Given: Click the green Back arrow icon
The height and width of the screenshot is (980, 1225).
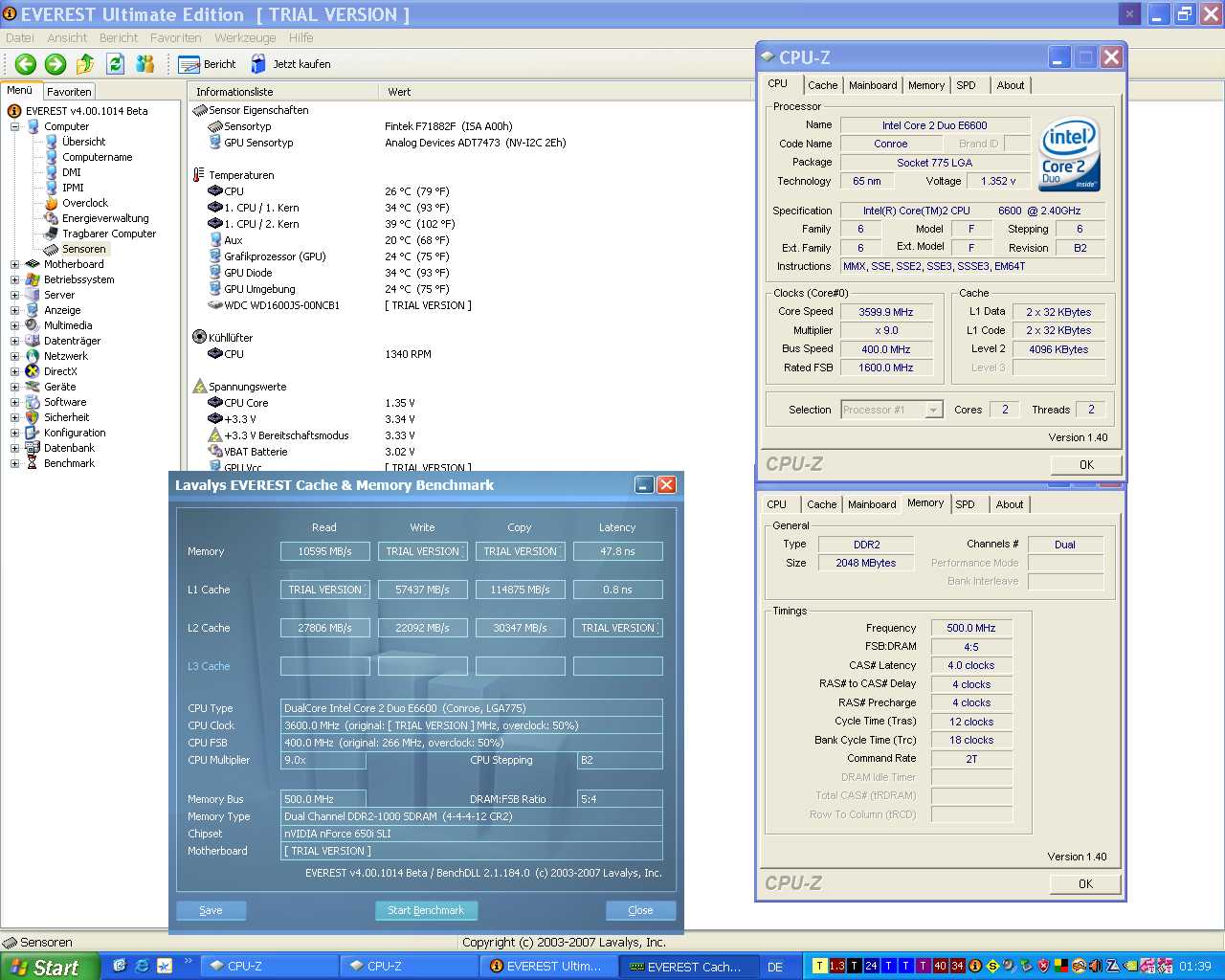Looking at the screenshot, I should point(26,64).
